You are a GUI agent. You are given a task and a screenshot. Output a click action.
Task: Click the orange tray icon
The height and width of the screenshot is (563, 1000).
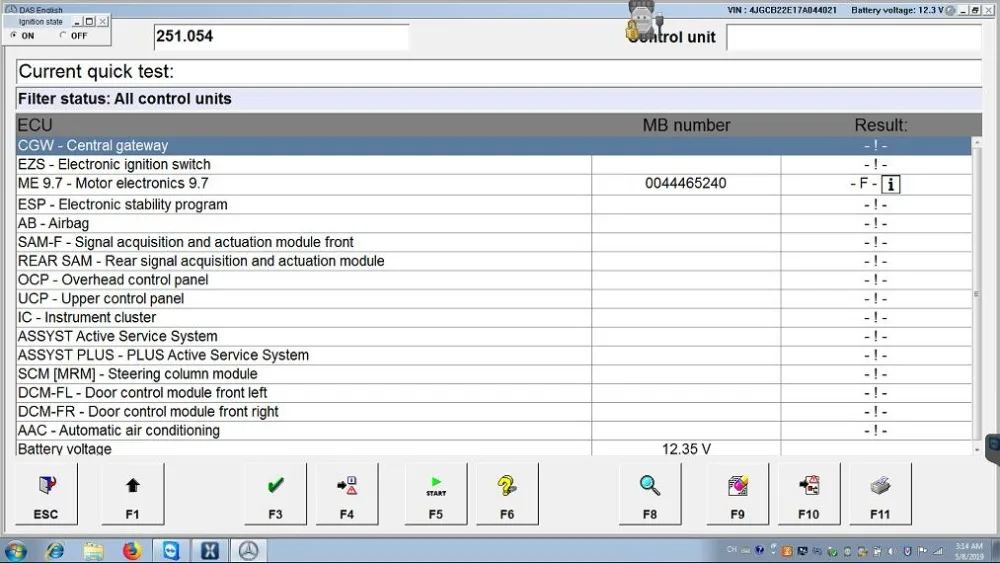pyautogui.click(x=787, y=550)
